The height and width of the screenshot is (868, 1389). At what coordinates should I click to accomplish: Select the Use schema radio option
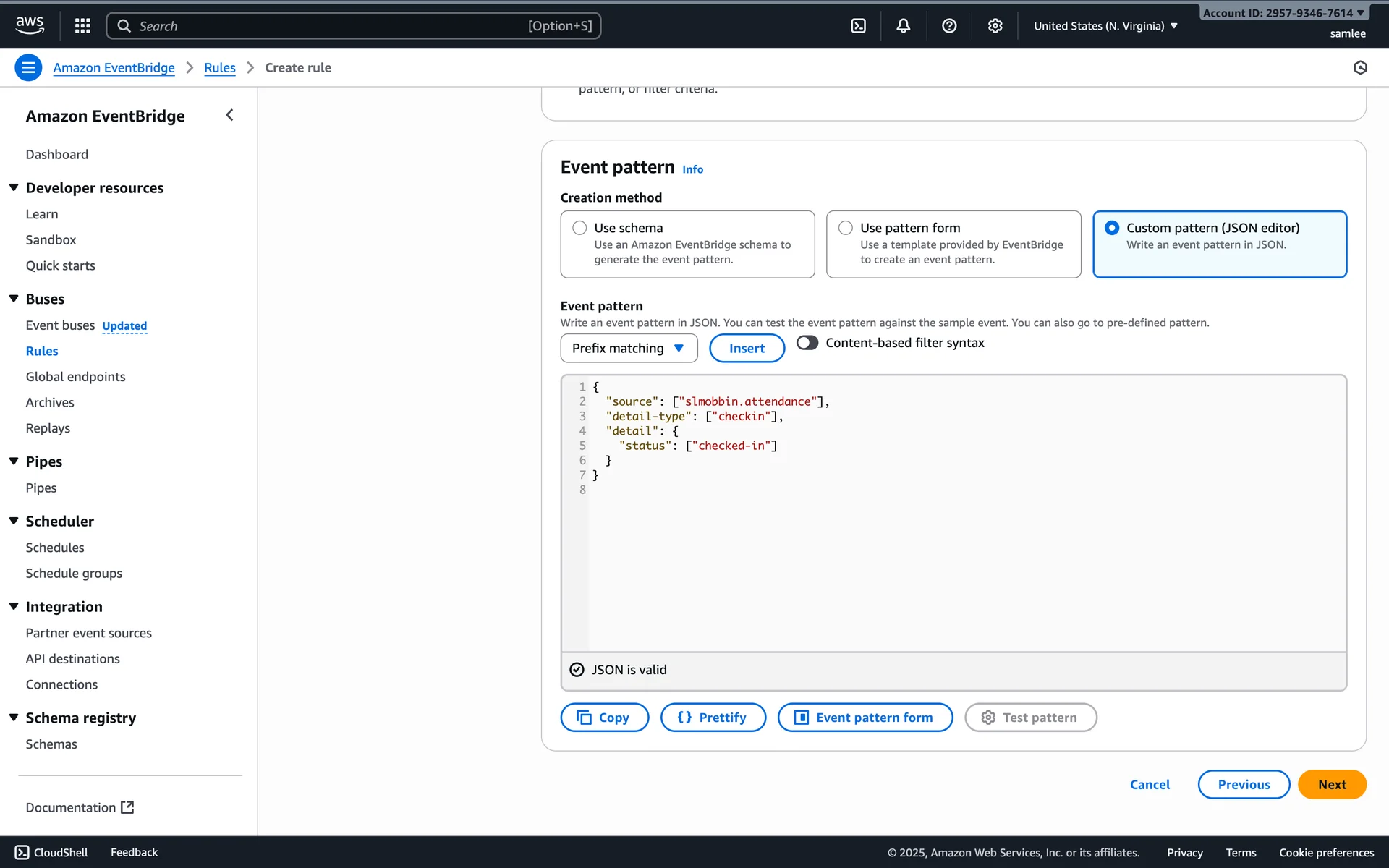[579, 228]
